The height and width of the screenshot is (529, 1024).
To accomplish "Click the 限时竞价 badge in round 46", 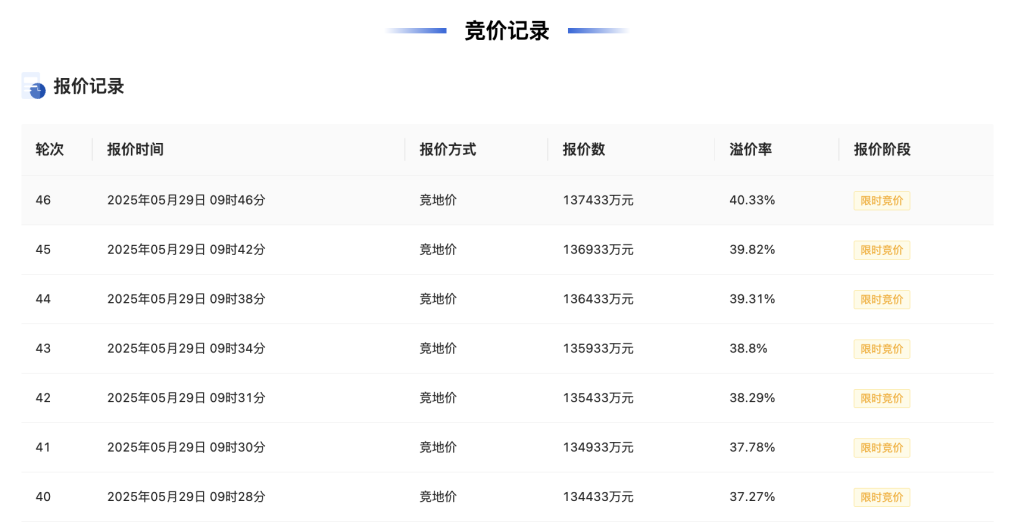I will tap(881, 200).
